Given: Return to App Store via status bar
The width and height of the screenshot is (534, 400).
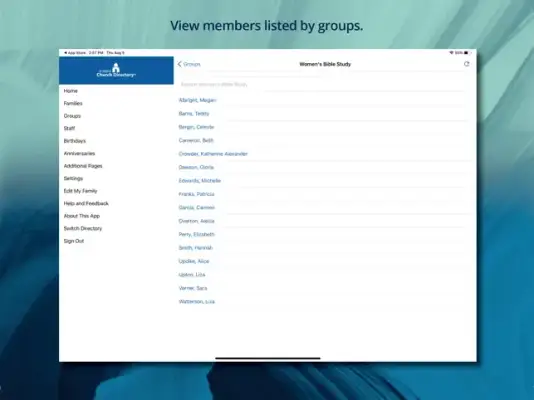Looking at the screenshot, I should tap(75, 53).
